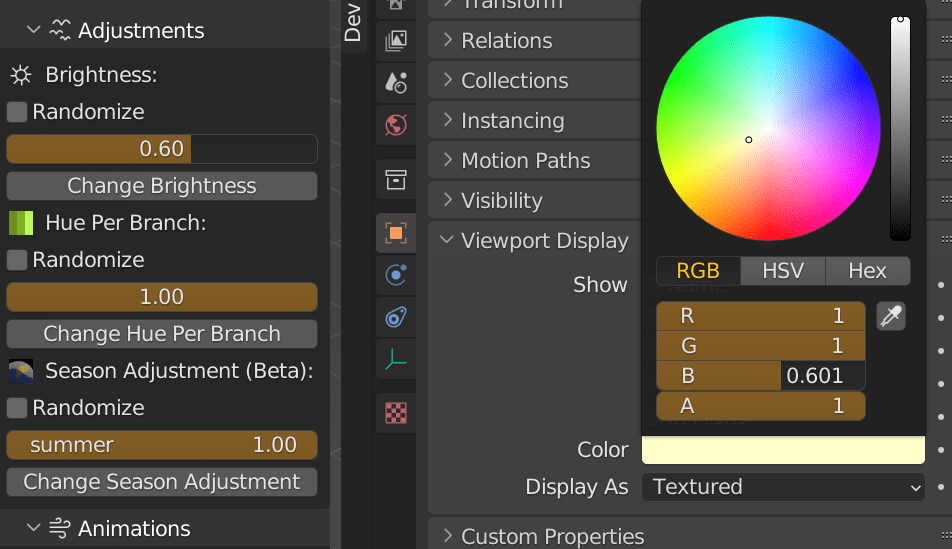952x549 pixels.
Task: Expand the Instancing panel
Action: click(448, 120)
